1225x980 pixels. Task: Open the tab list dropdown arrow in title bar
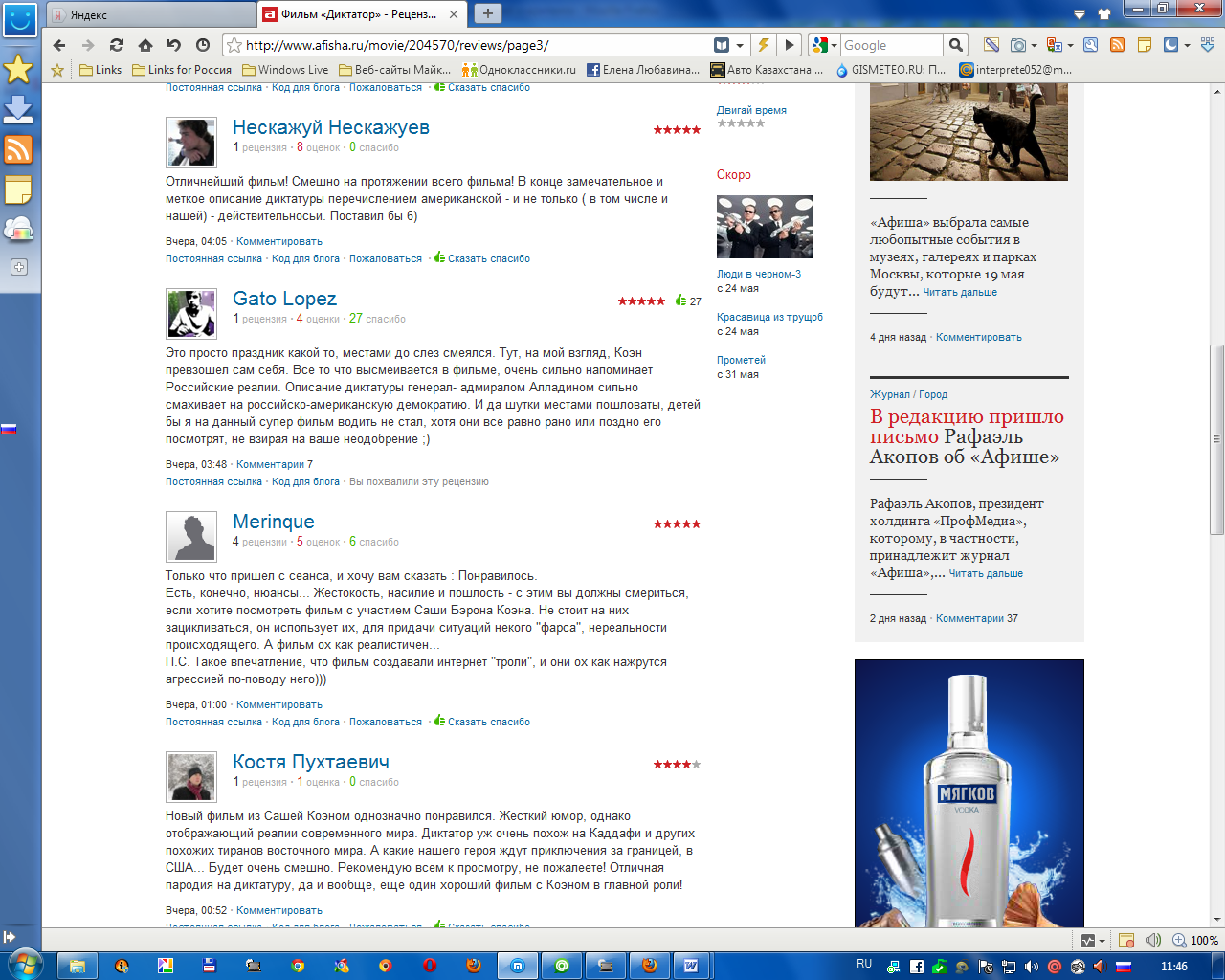tap(1080, 14)
